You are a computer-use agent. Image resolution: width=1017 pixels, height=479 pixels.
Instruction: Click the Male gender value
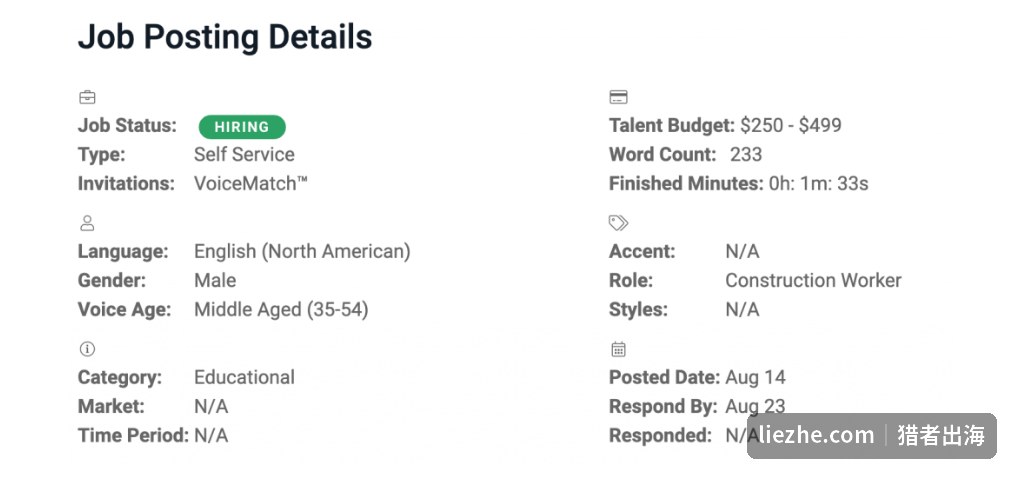(x=215, y=280)
